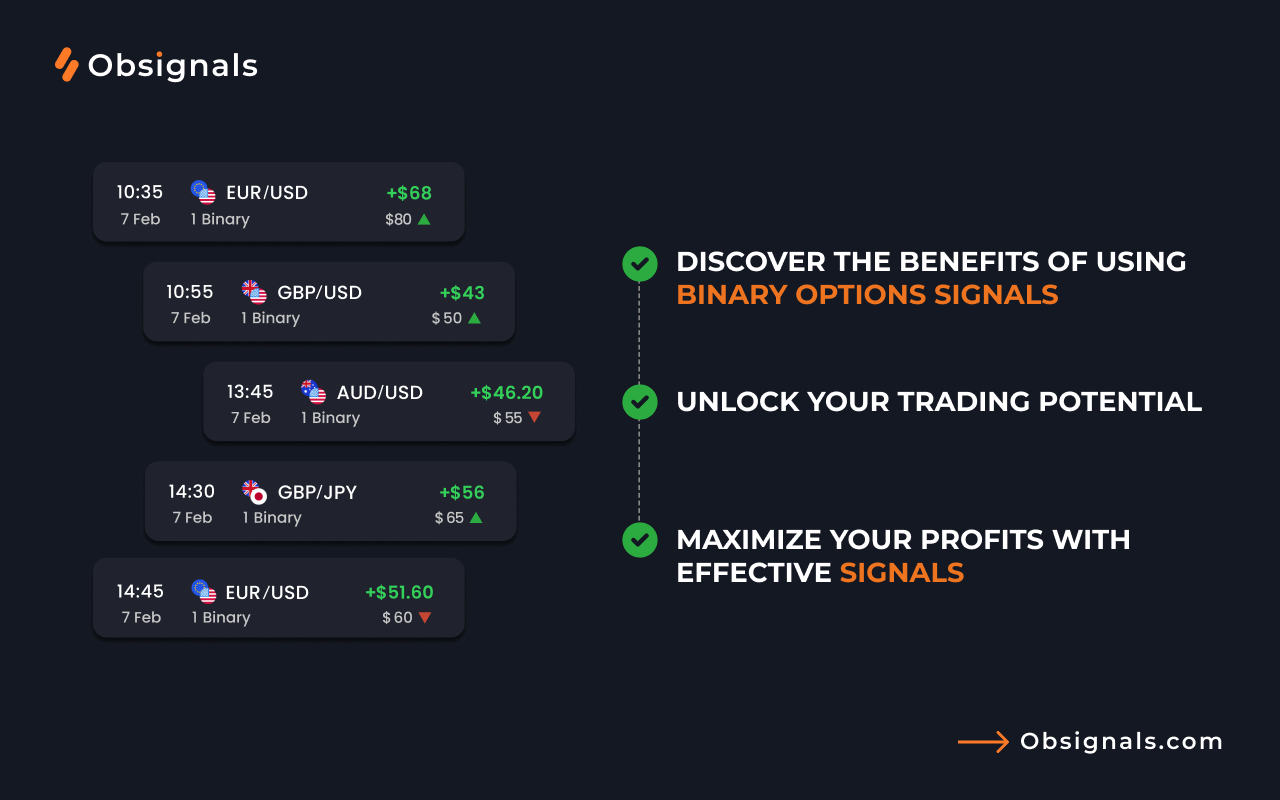Viewport: 1280px width, 800px height.
Task: Click green checkmark beside Unlock Your Trading Potential
Action: pos(640,402)
